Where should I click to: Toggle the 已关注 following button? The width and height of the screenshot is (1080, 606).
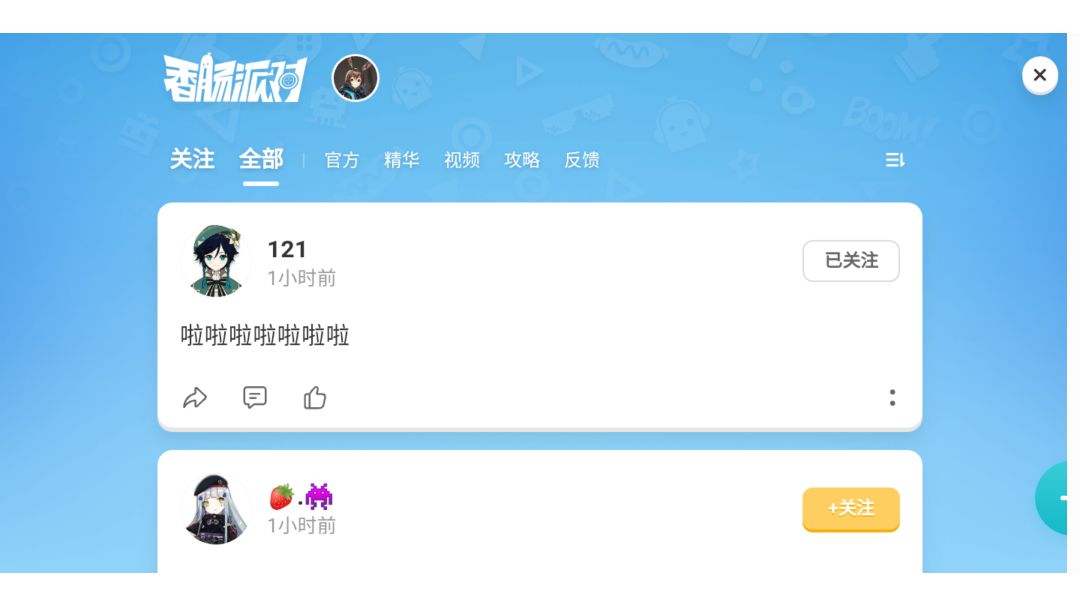[x=851, y=260]
